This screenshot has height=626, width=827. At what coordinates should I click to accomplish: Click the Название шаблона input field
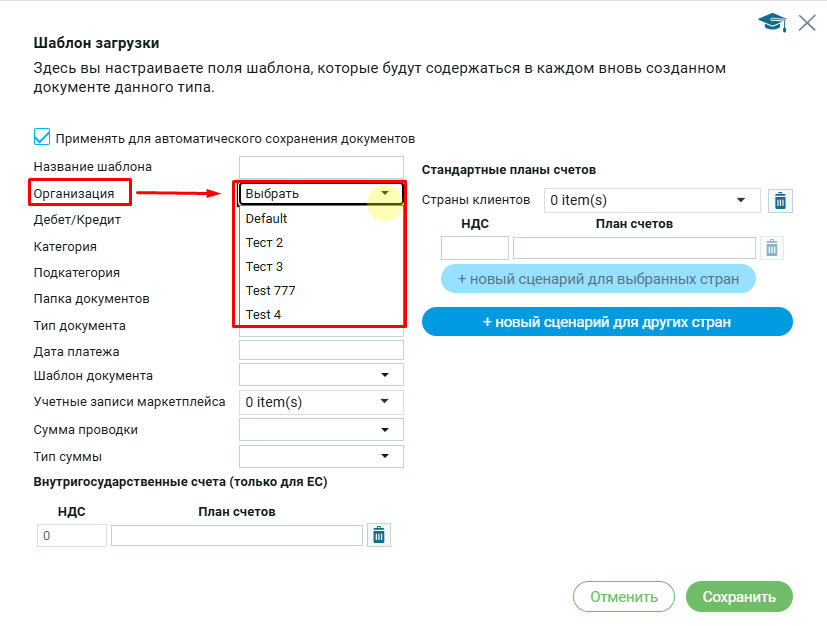click(321, 167)
